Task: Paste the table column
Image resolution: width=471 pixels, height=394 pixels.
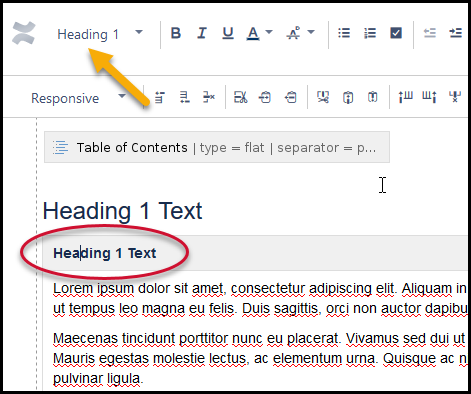Action: point(372,97)
